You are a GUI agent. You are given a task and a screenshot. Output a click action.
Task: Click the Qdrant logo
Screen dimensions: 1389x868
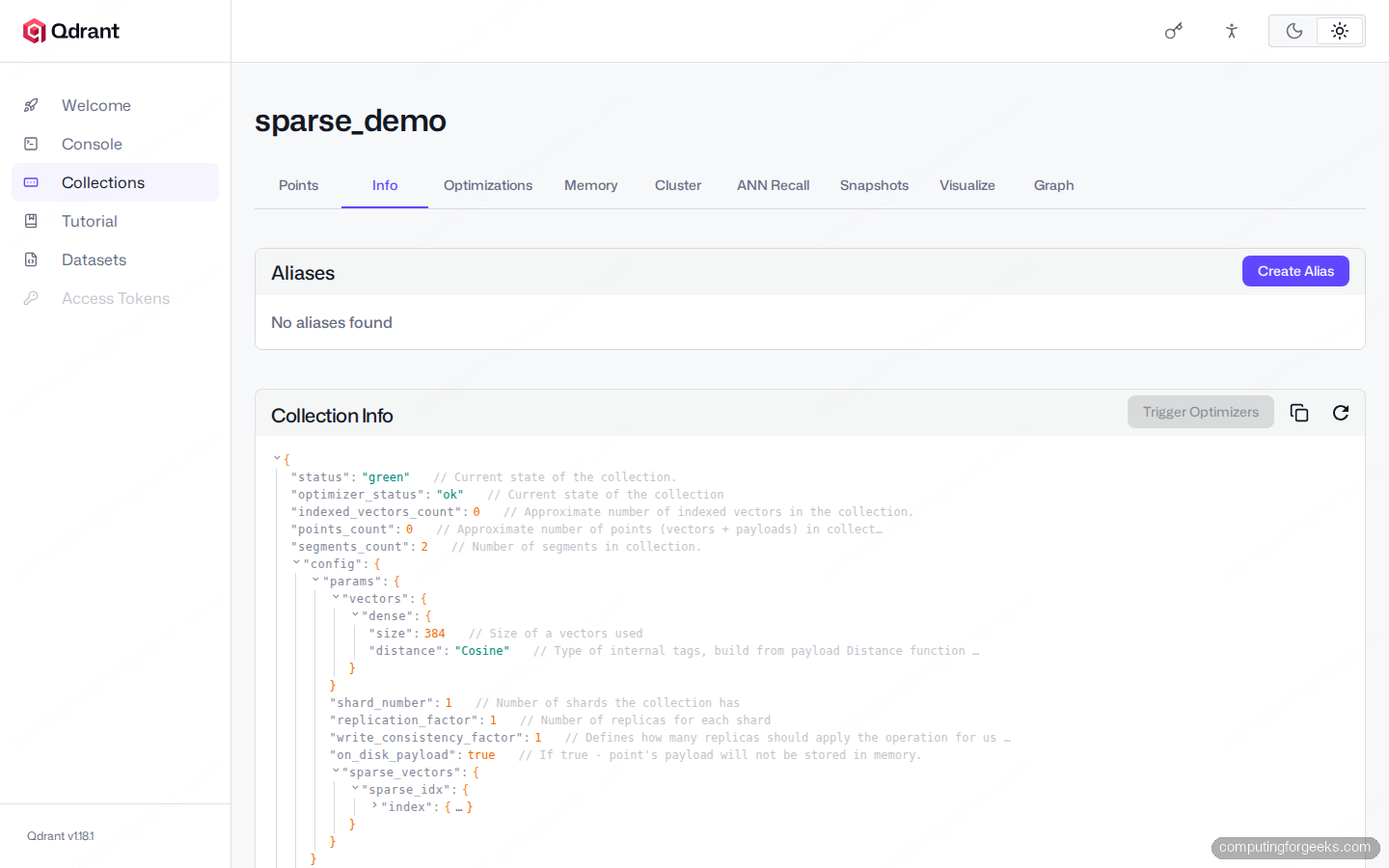(71, 31)
